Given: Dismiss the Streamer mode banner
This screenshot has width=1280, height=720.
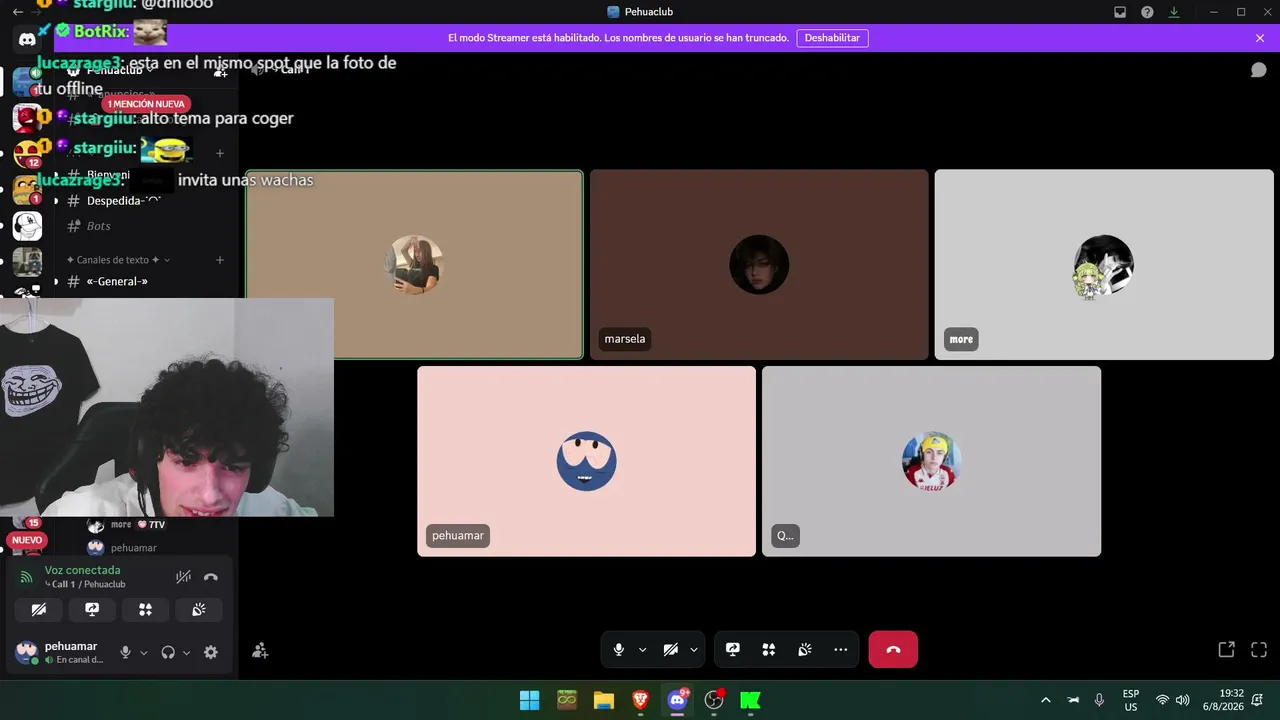Looking at the screenshot, I should pyautogui.click(x=1260, y=38).
